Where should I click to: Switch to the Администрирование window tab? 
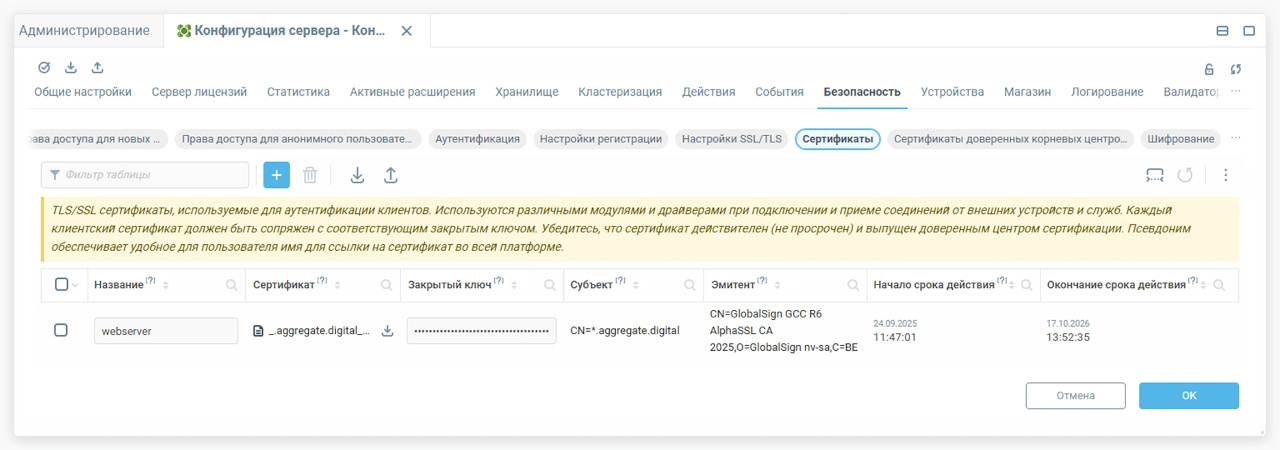[x=84, y=31]
